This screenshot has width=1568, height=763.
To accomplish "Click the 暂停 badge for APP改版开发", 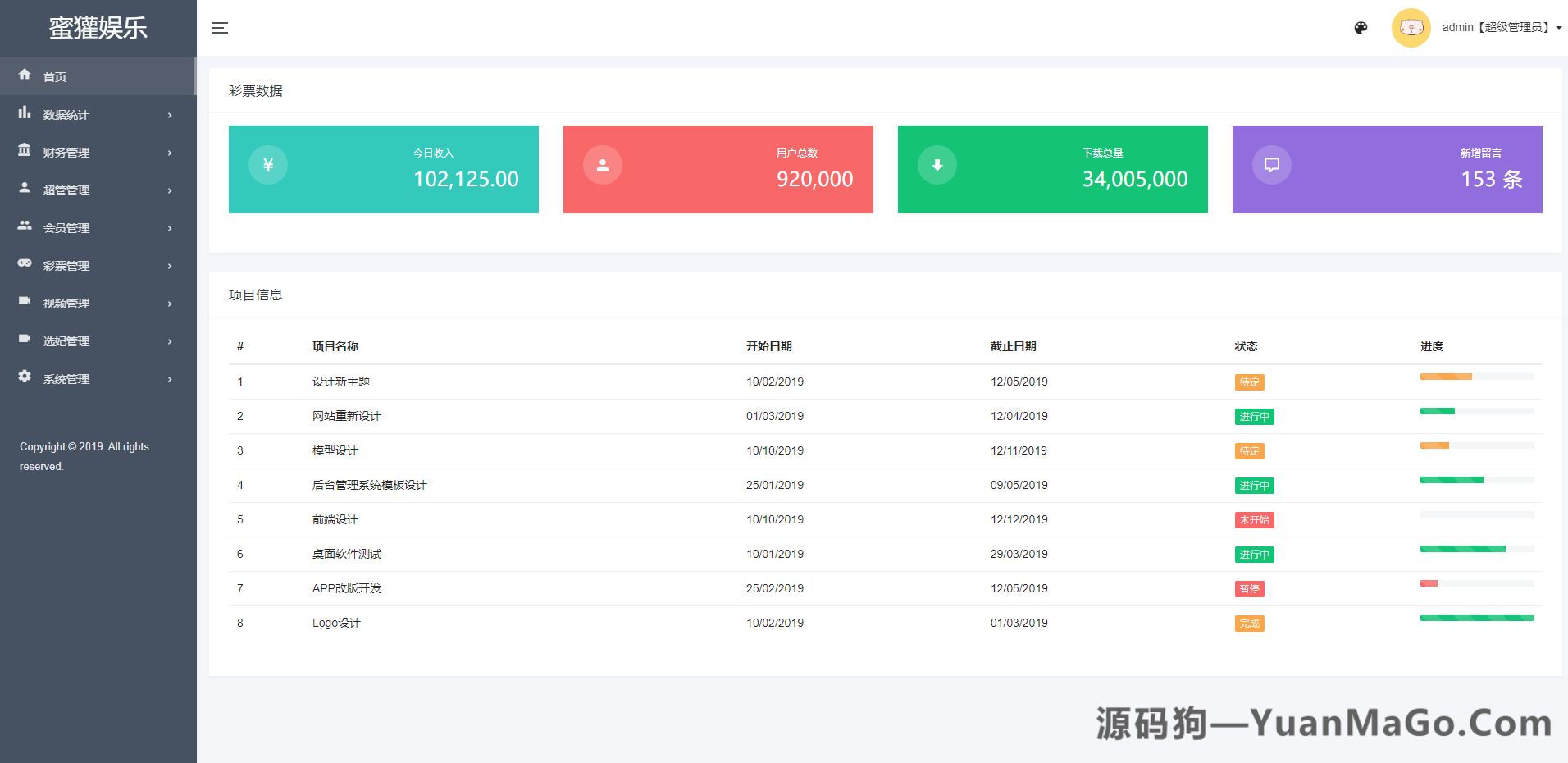I will coord(1249,589).
